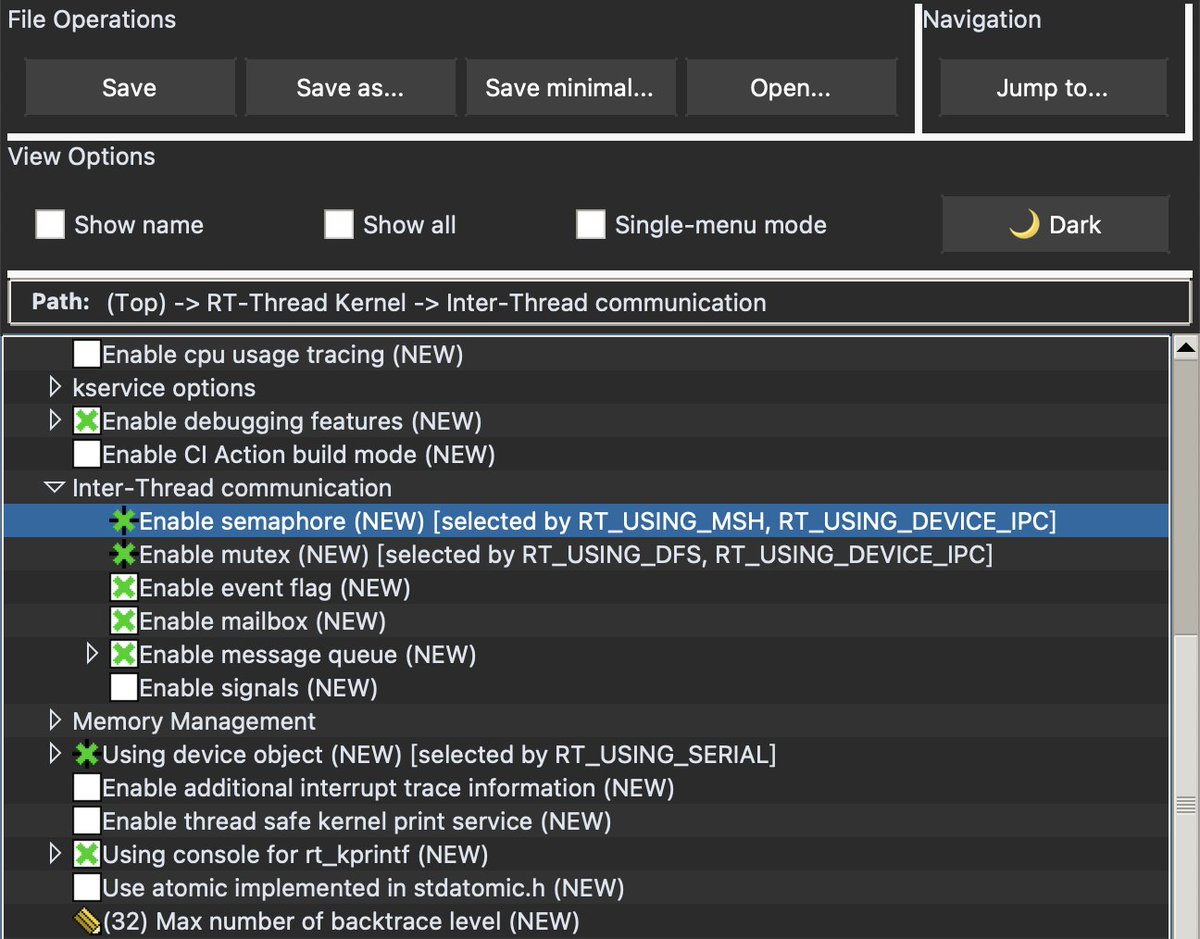Select Using device object row text

tap(439, 754)
